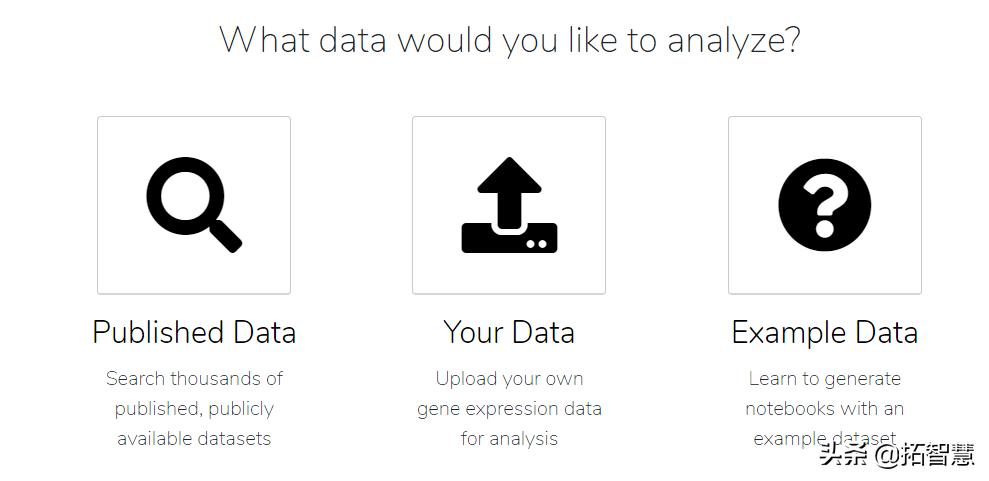Click the lens circle of the search icon
Viewport: 989px width, 481px height.
pos(183,195)
